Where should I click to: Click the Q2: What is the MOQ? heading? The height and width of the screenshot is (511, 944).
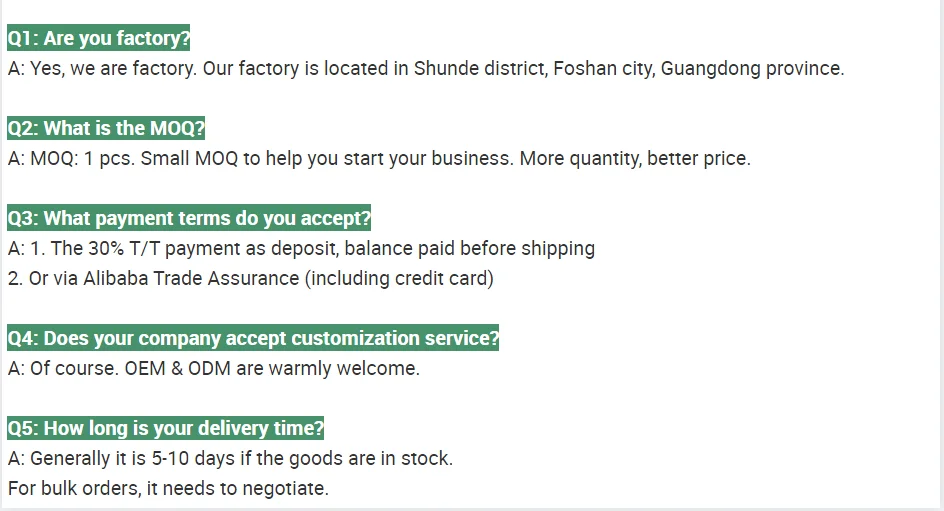106,128
